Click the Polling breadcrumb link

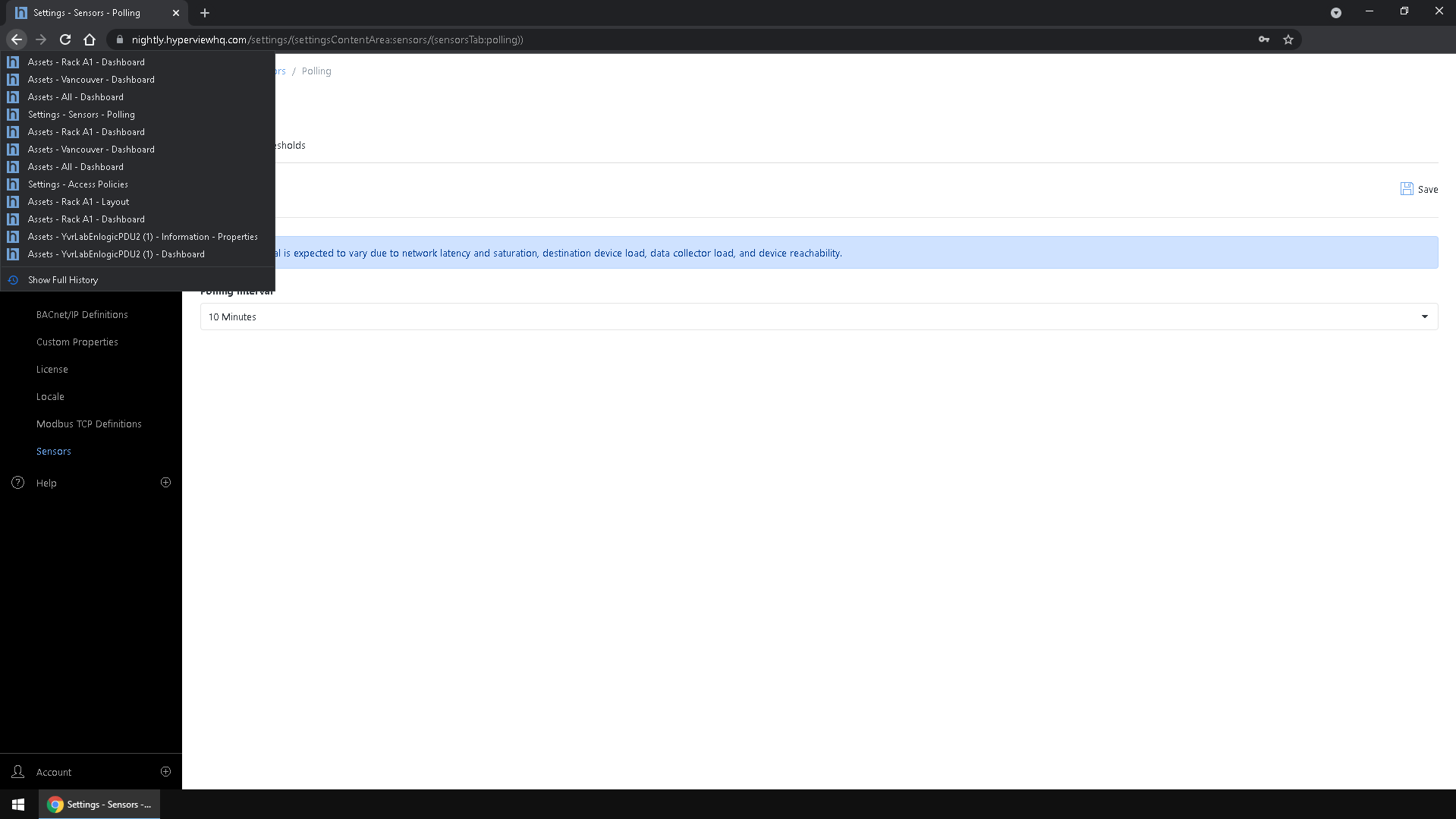click(316, 71)
